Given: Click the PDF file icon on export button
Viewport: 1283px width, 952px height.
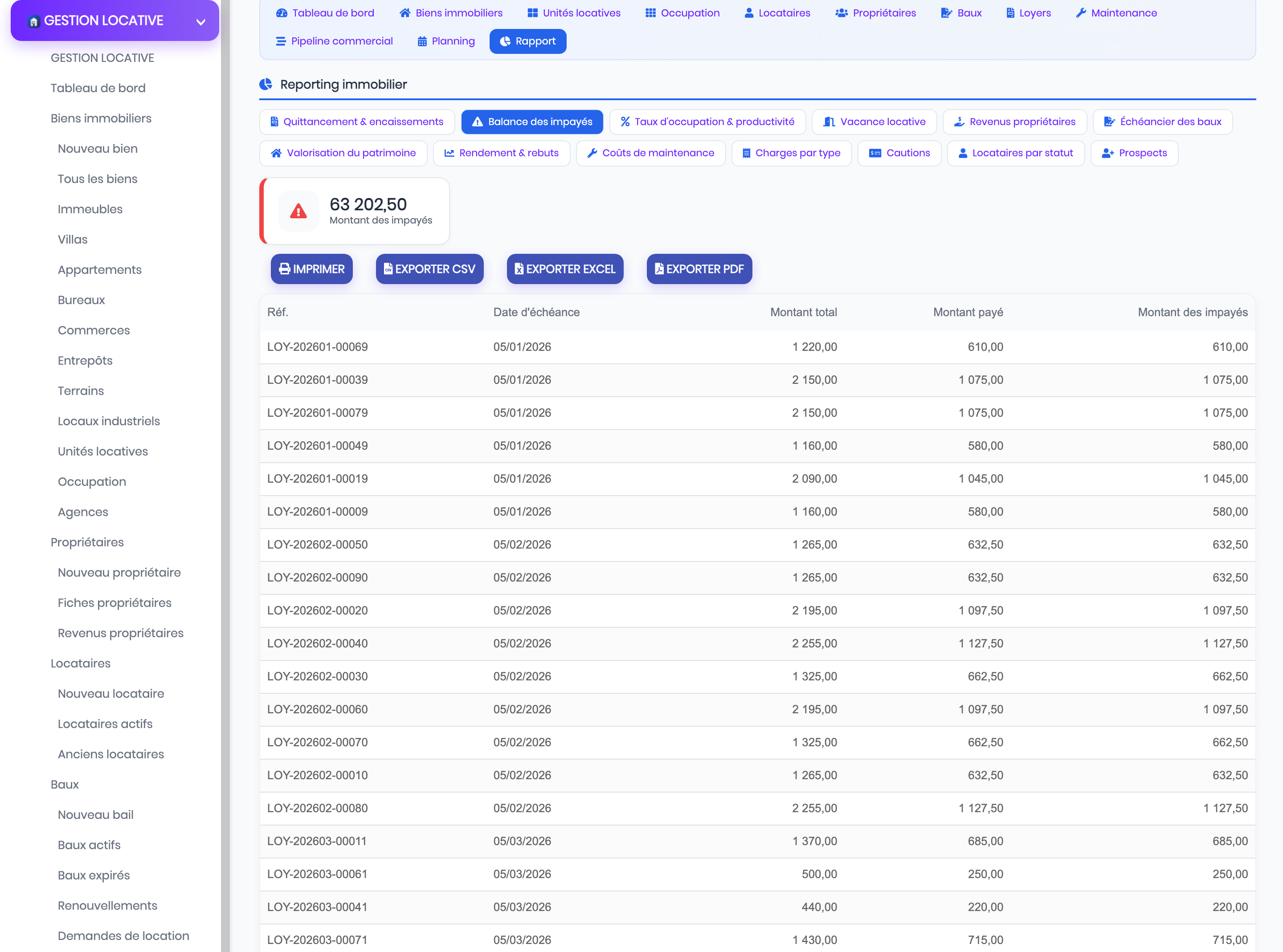Looking at the screenshot, I should (659, 269).
